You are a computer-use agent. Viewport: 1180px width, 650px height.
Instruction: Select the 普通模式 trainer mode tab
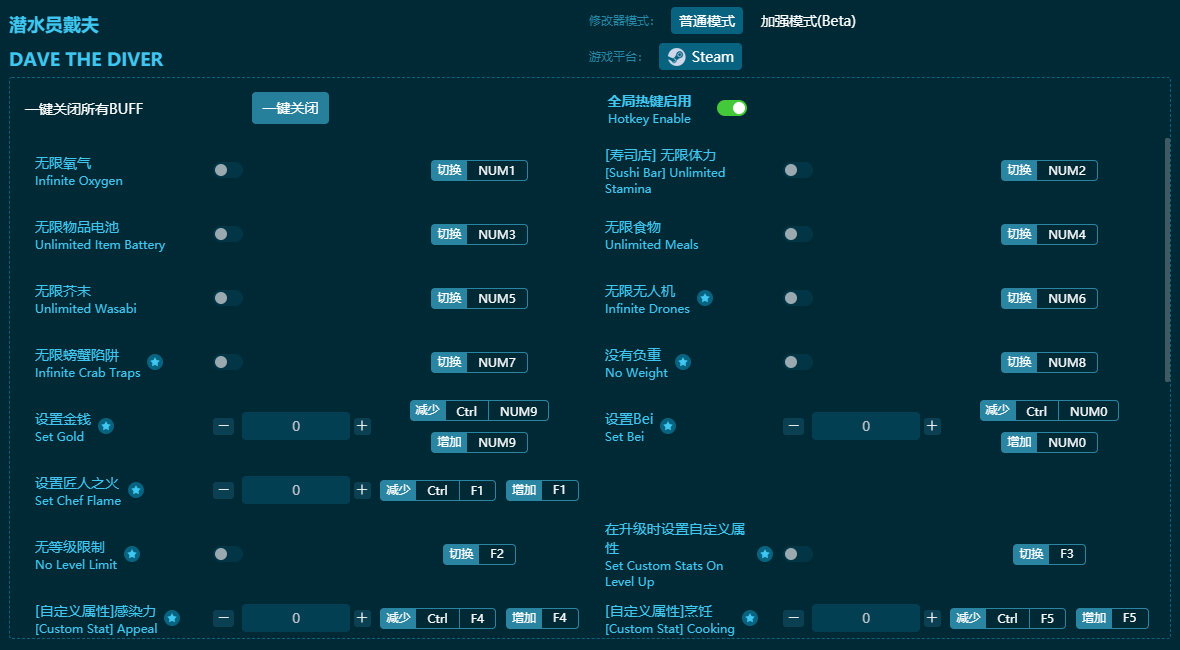[x=707, y=21]
